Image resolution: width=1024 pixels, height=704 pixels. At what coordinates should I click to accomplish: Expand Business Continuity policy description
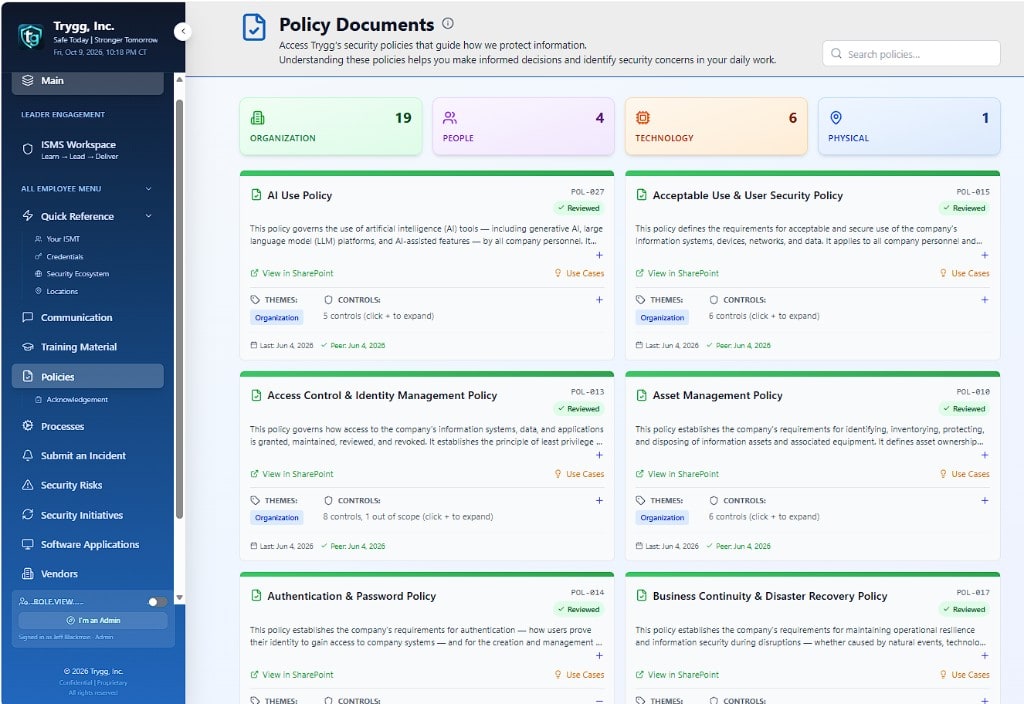[984, 656]
